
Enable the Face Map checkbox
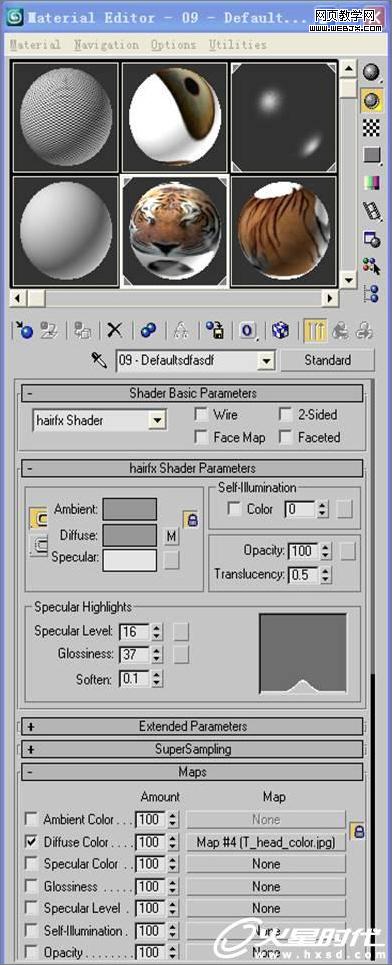pyautogui.click(x=201, y=437)
